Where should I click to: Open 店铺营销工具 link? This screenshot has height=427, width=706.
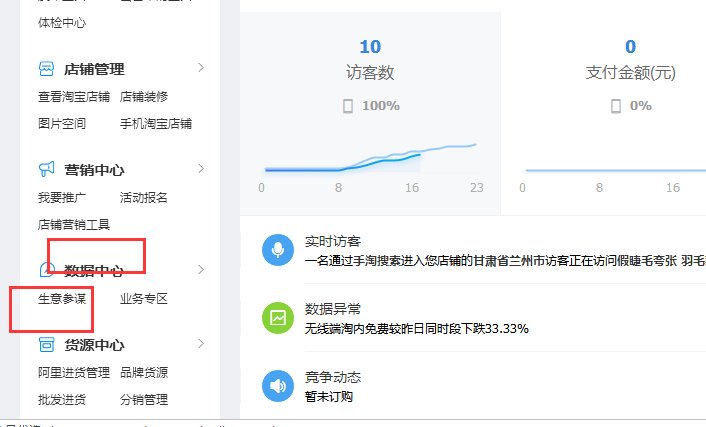pyautogui.click(x=74, y=224)
